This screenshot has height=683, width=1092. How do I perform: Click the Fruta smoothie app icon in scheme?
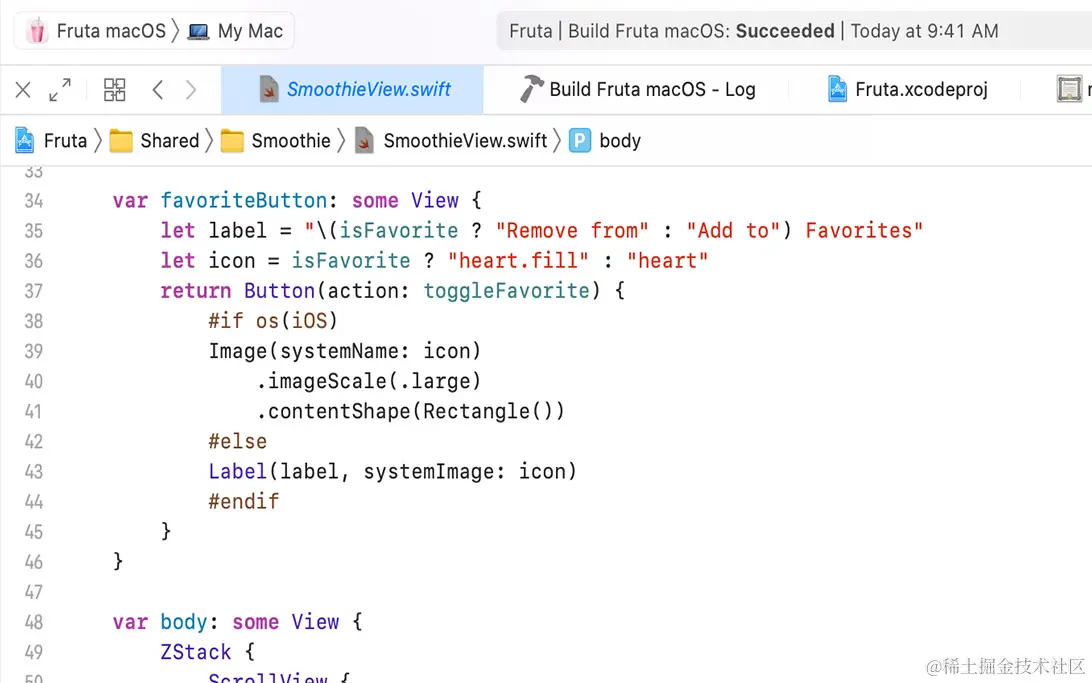(37, 31)
